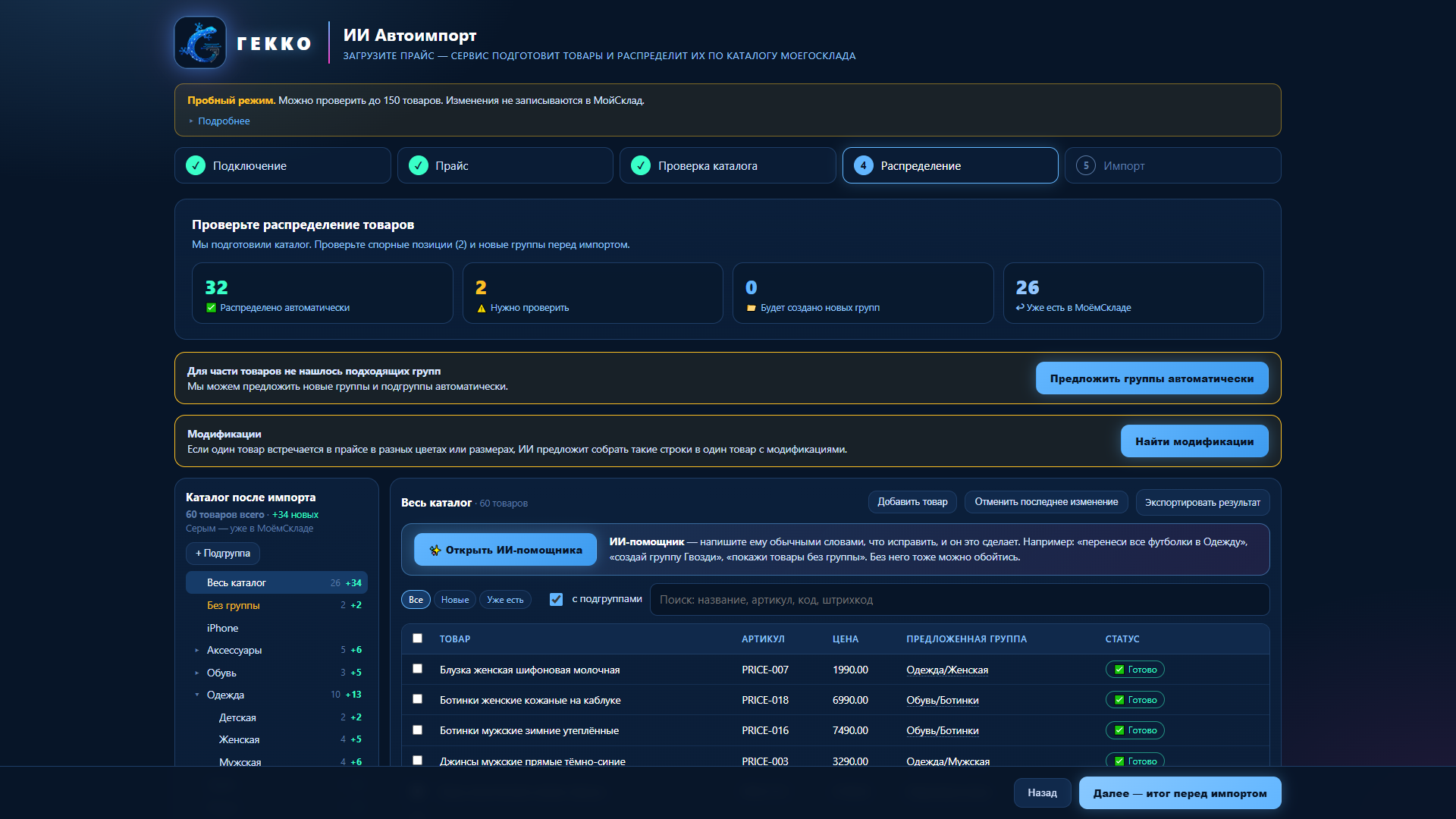
Task: Click the folder icon by Будет создано новых групп
Action: (752, 308)
